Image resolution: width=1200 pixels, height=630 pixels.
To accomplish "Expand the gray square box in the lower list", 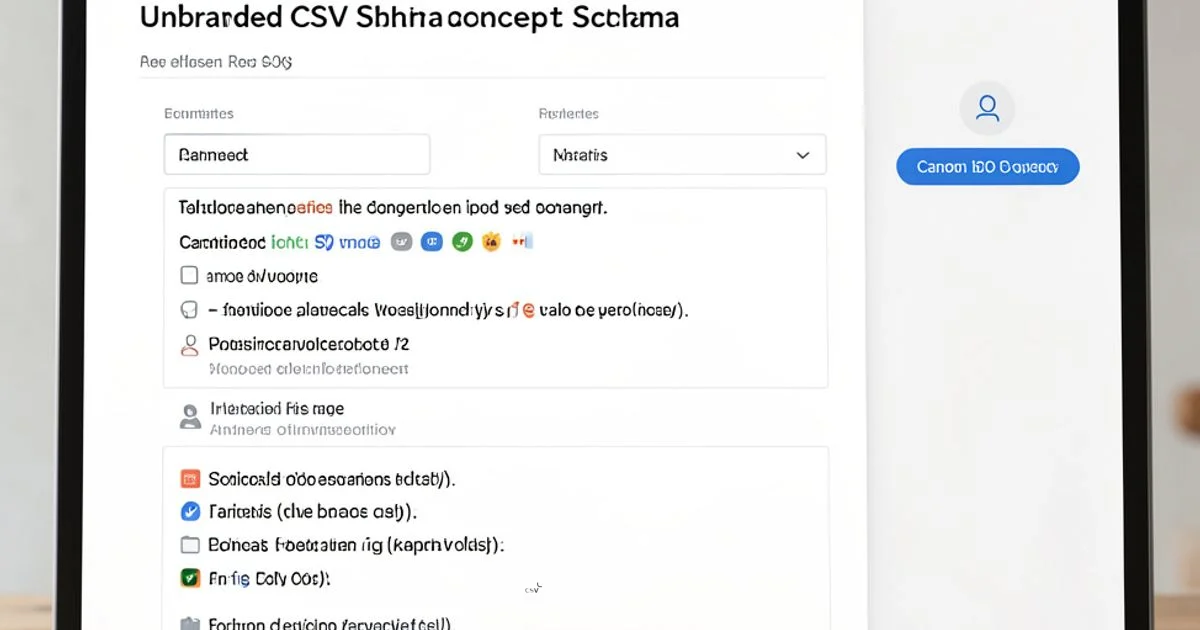I will coord(190,544).
